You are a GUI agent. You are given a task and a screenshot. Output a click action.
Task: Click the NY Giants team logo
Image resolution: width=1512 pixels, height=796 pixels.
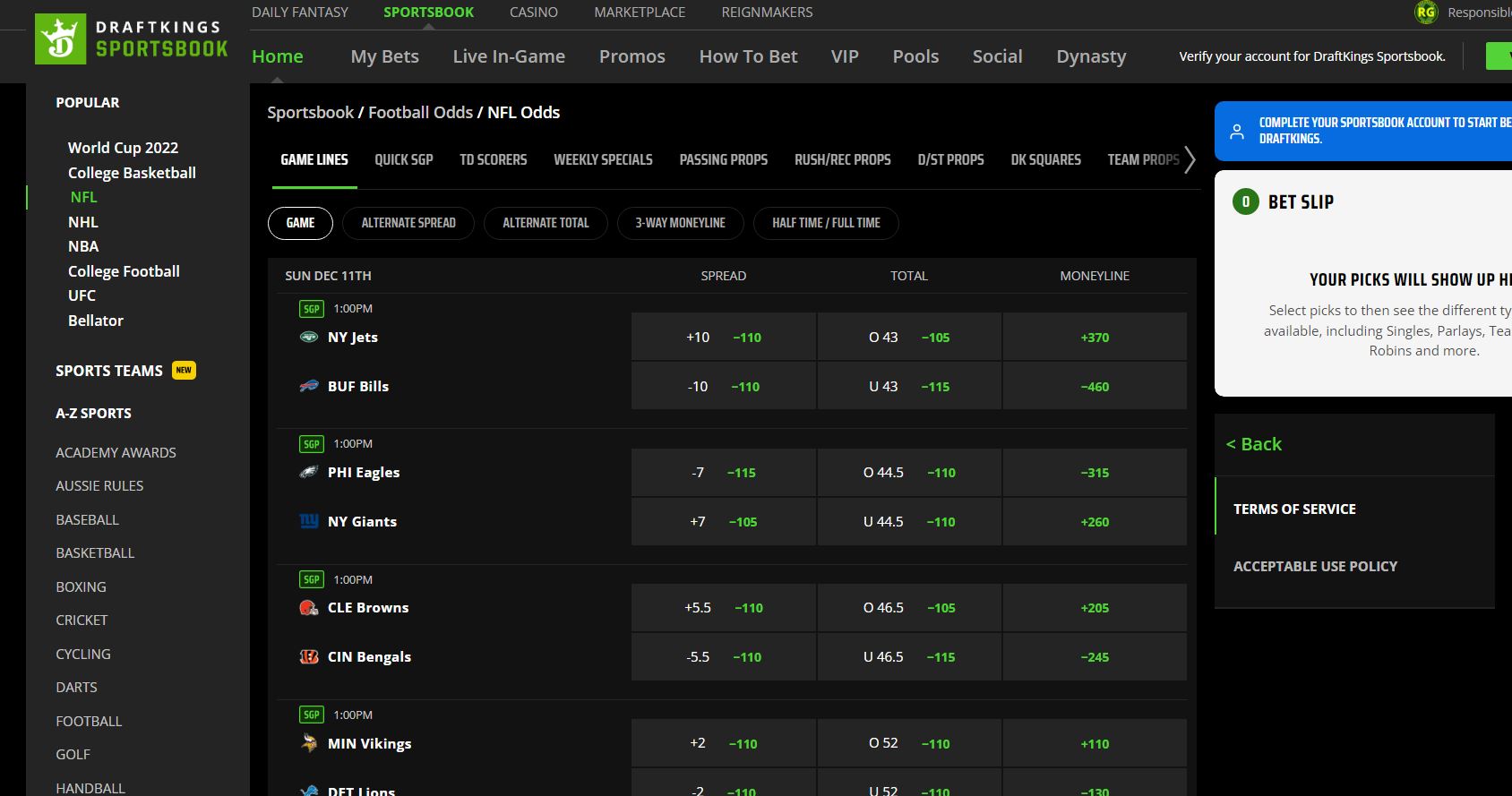pos(308,521)
